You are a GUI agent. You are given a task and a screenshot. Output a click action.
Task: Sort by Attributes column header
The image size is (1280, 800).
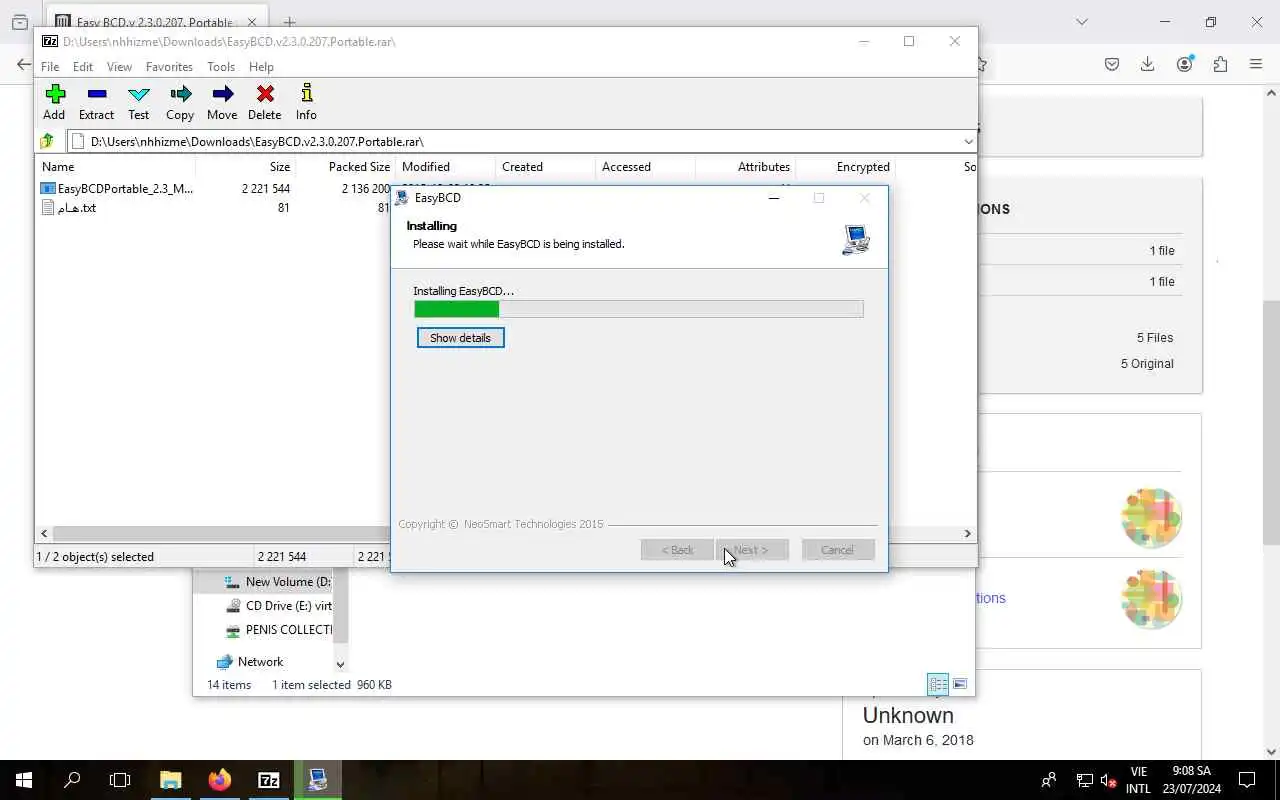(745, 167)
